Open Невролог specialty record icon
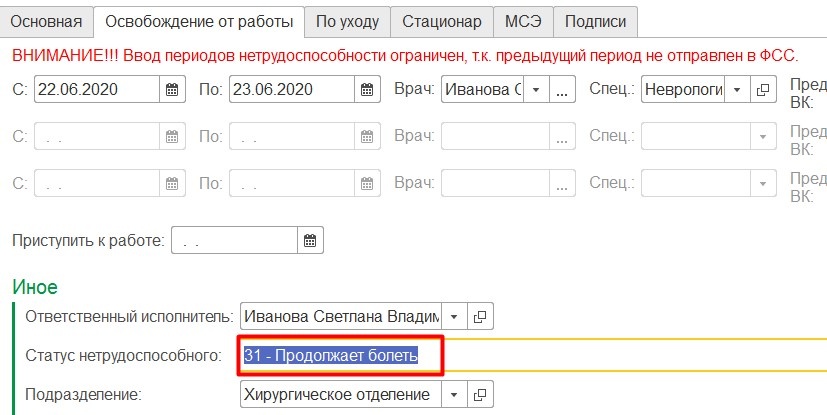Image resolution: width=827 pixels, height=415 pixels. pos(763,89)
